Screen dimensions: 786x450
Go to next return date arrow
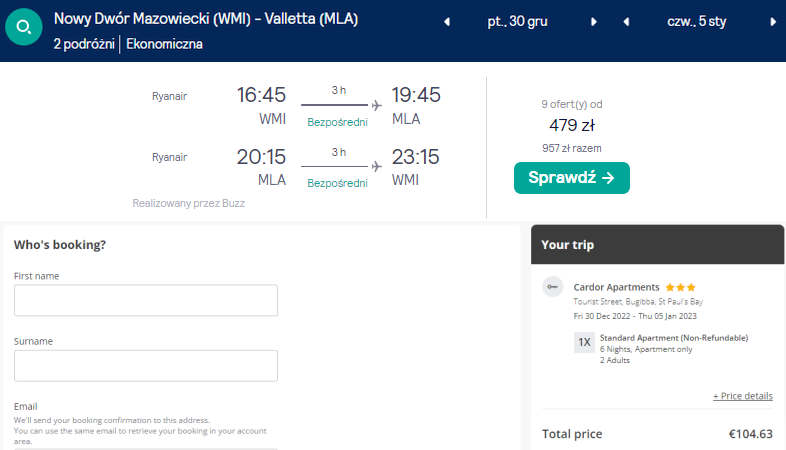point(775,22)
